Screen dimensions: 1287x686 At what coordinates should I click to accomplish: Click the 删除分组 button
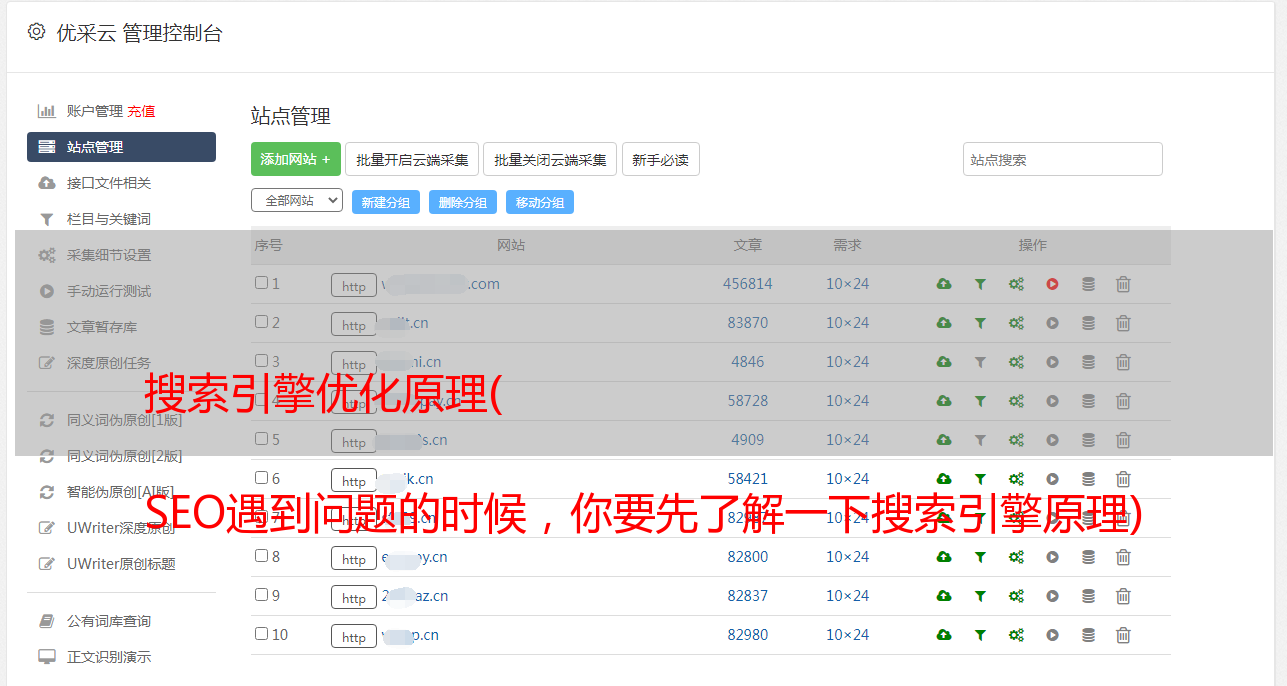[x=463, y=202]
